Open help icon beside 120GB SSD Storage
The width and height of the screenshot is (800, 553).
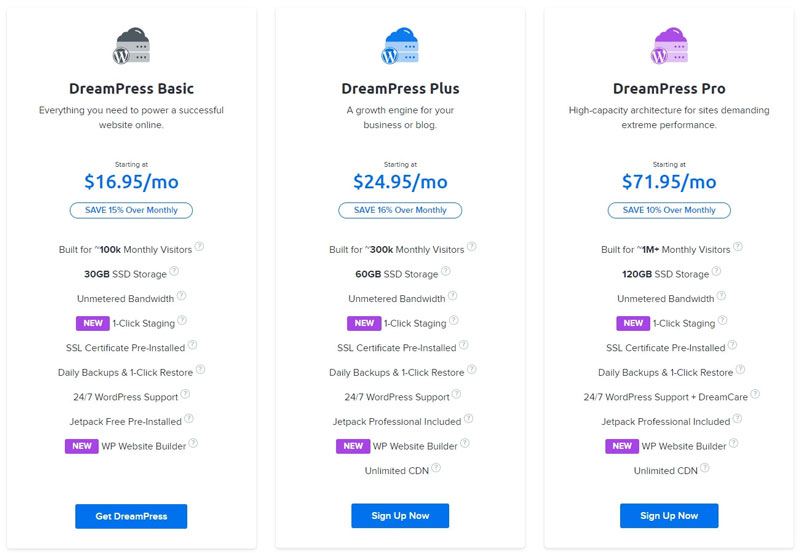[717, 271]
